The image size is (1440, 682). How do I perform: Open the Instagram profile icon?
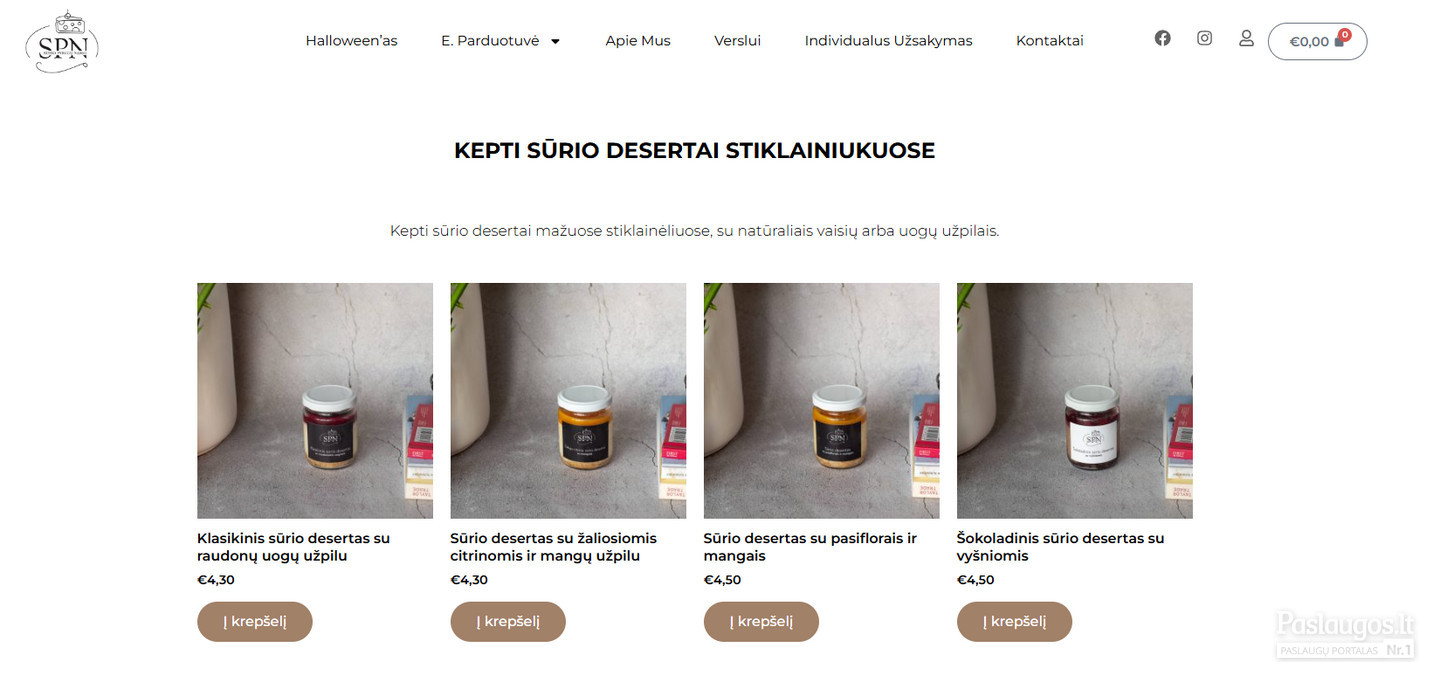click(x=1205, y=38)
